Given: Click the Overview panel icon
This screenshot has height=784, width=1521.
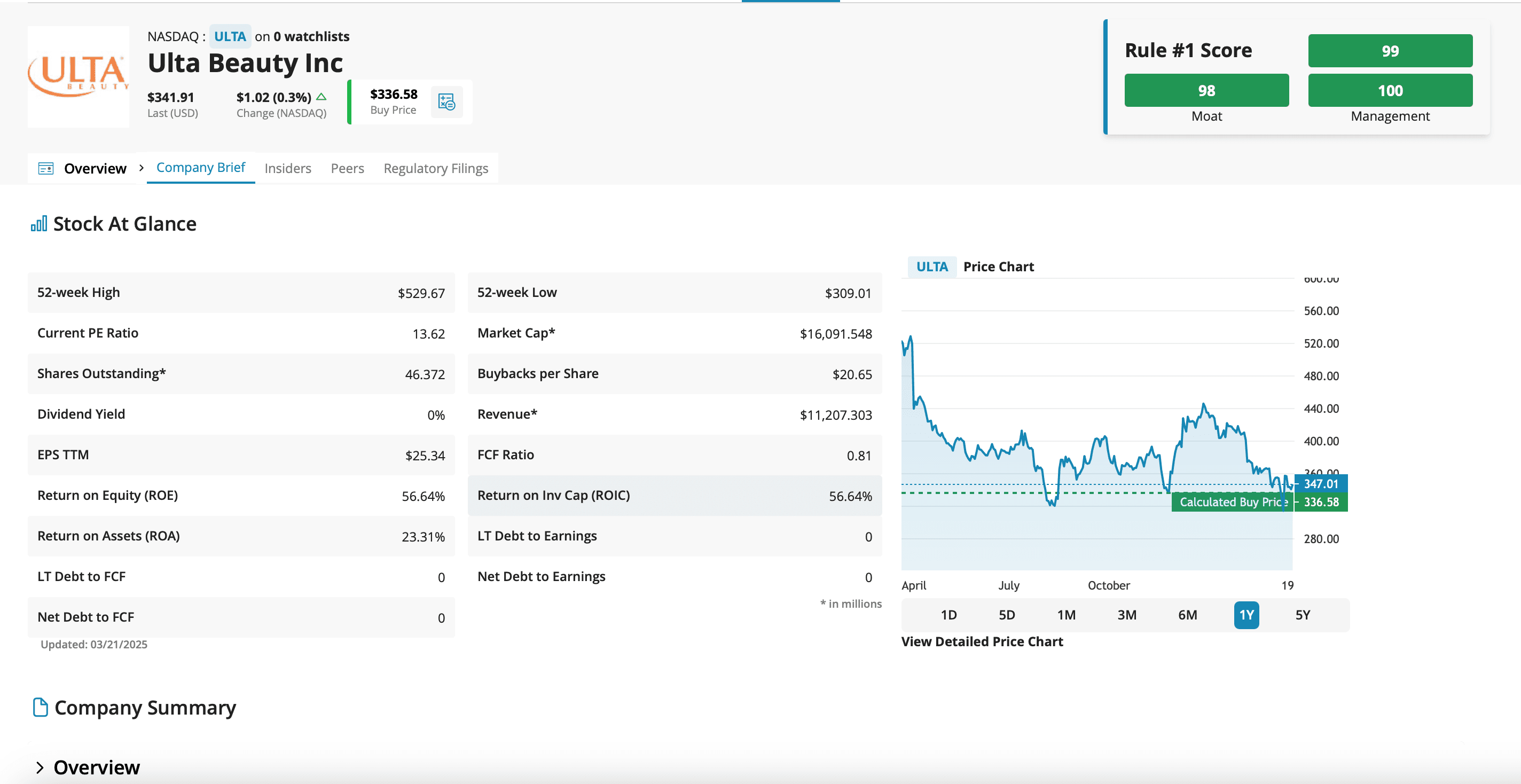Looking at the screenshot, I should (x=46, y=169).
